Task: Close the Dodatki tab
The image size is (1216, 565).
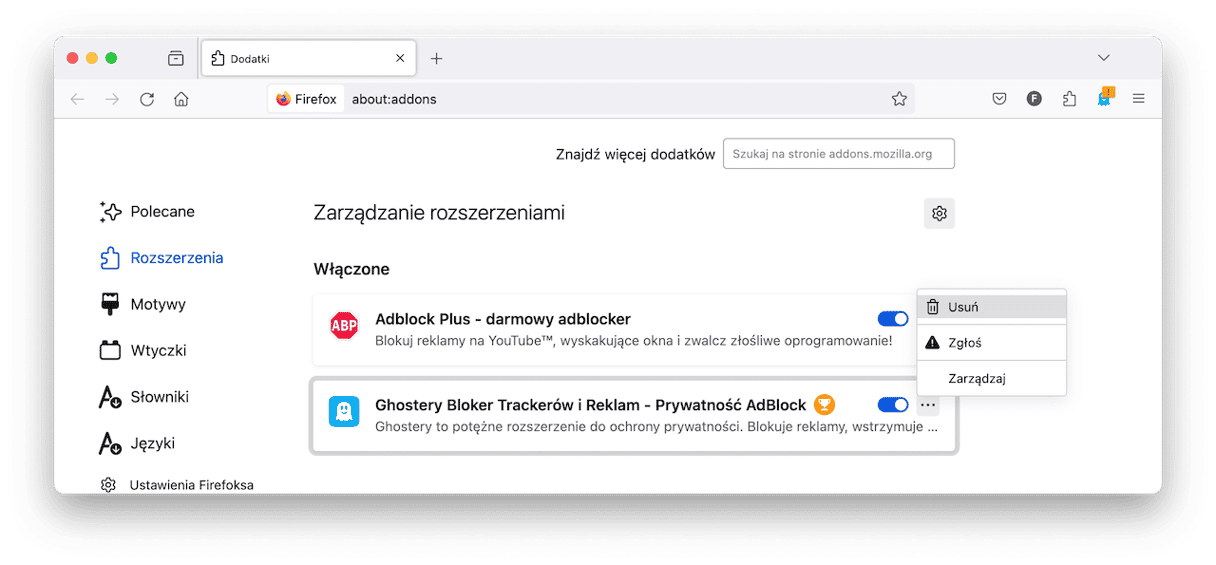Action: tap(400, 59)
